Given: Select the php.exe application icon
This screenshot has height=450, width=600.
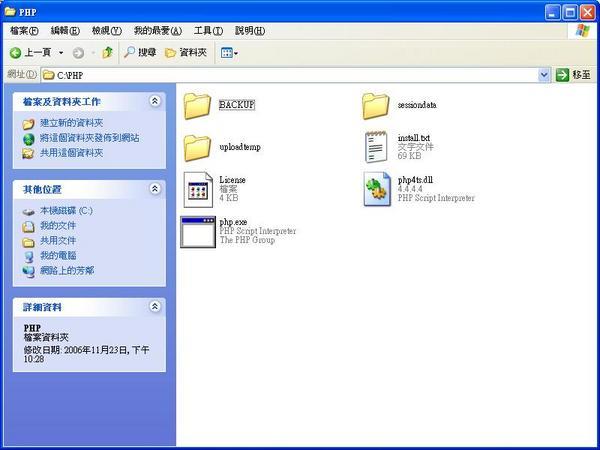Looking at the screenshot, I should (198, 232).
